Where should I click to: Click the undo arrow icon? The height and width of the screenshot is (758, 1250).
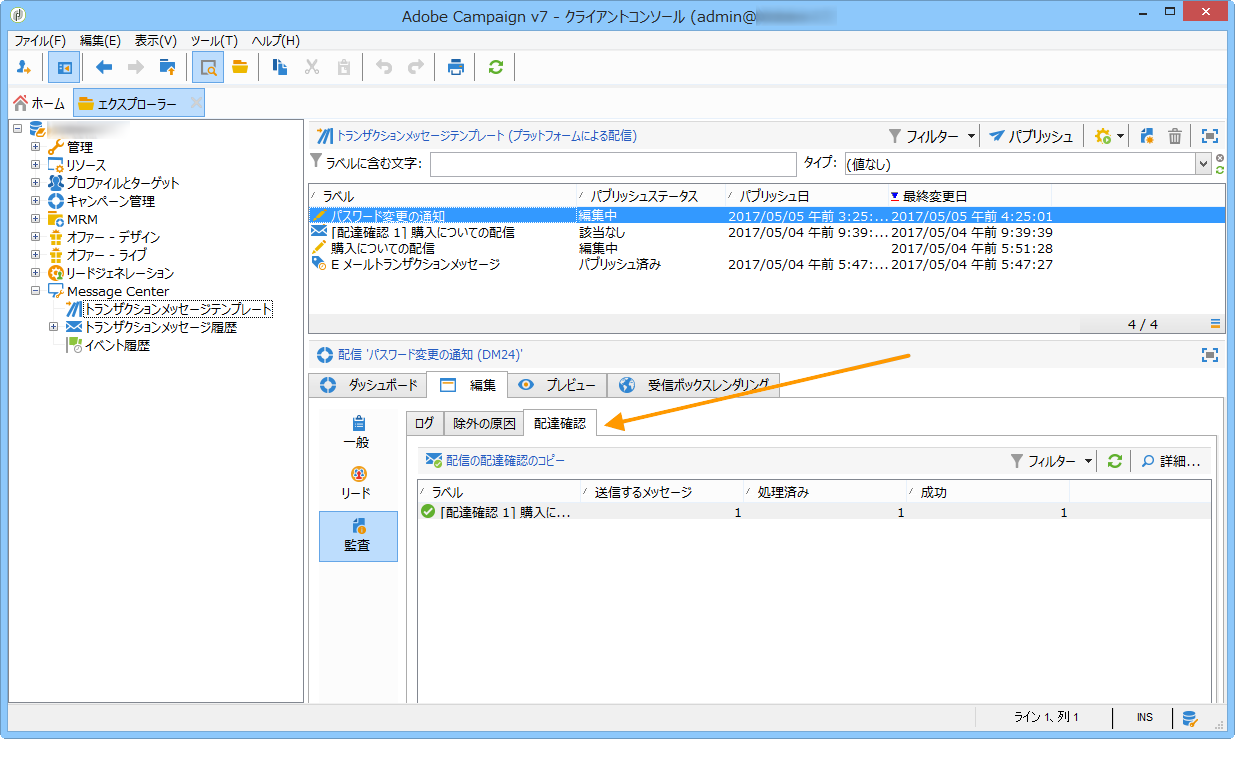[x=384, y=67]
